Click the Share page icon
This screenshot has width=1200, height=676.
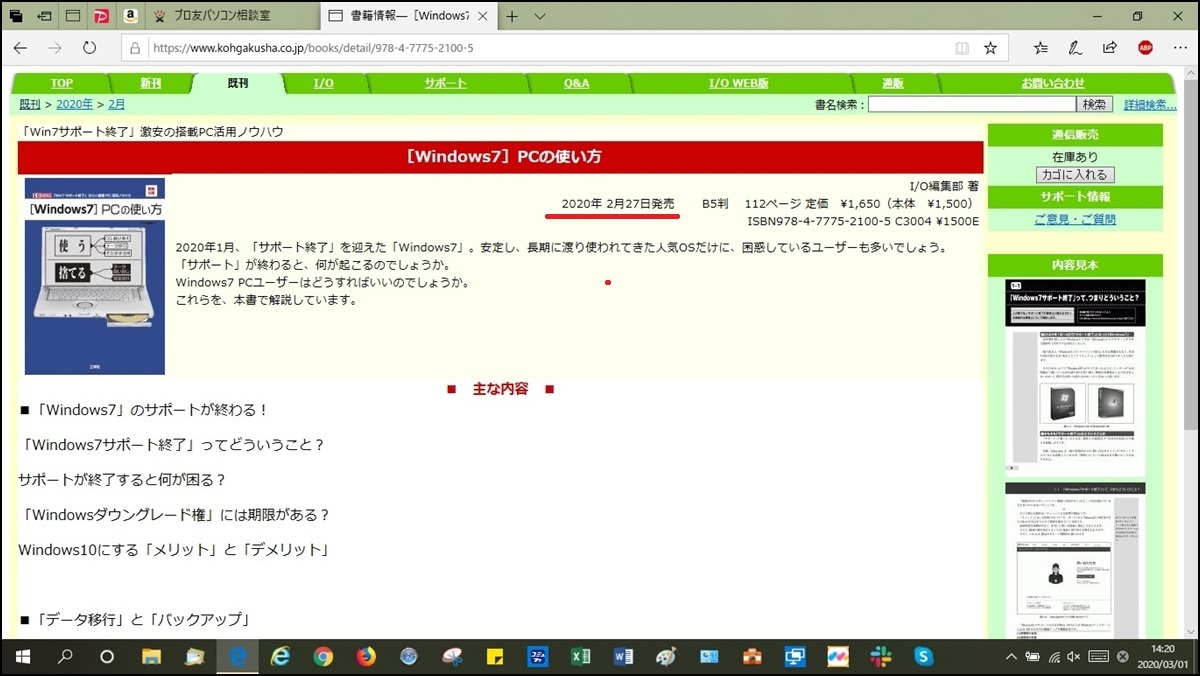(1110, 47)
